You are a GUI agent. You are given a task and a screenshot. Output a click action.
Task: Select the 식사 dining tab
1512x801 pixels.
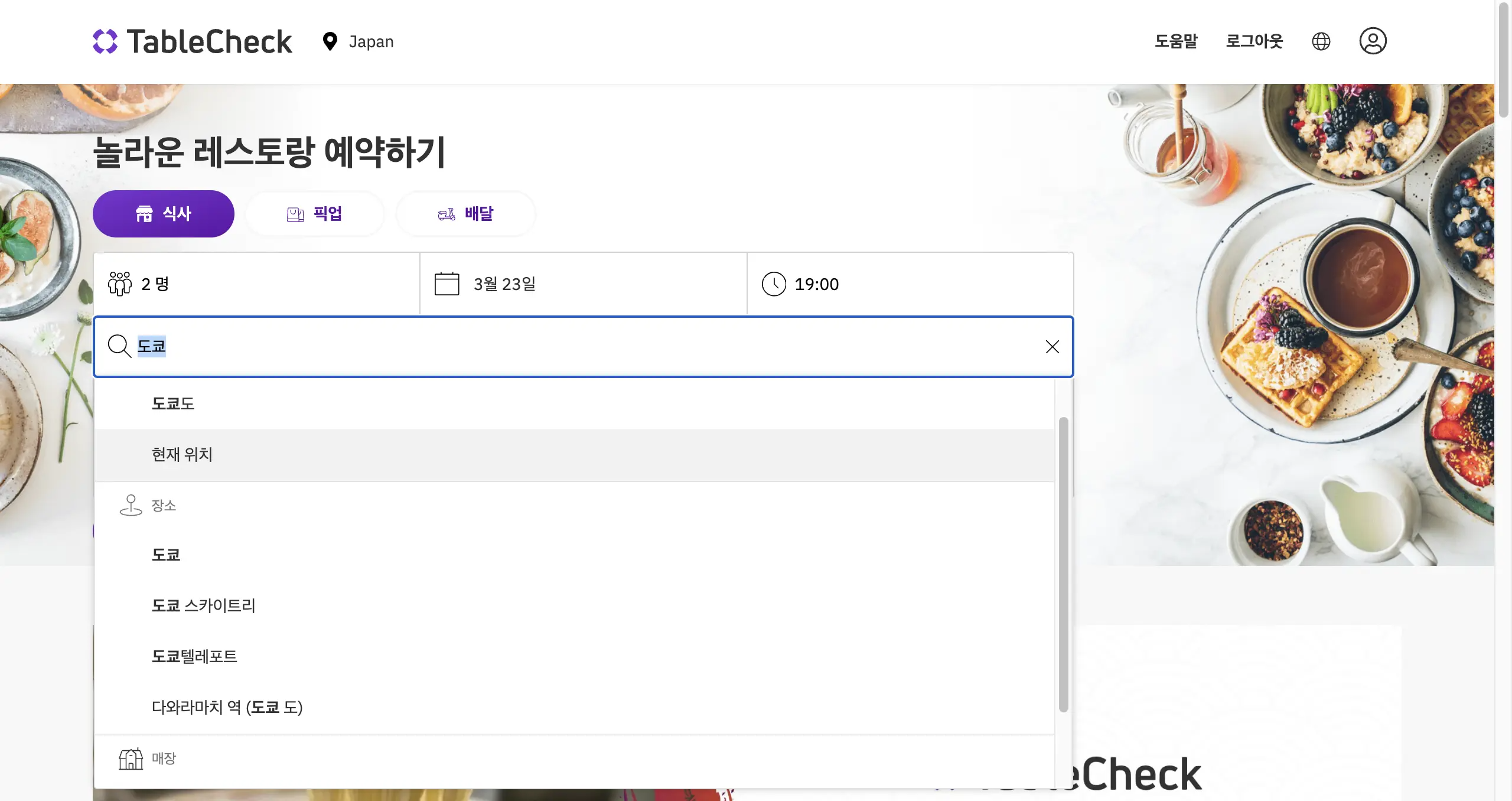pyautogui.click(x=164, y=213)
